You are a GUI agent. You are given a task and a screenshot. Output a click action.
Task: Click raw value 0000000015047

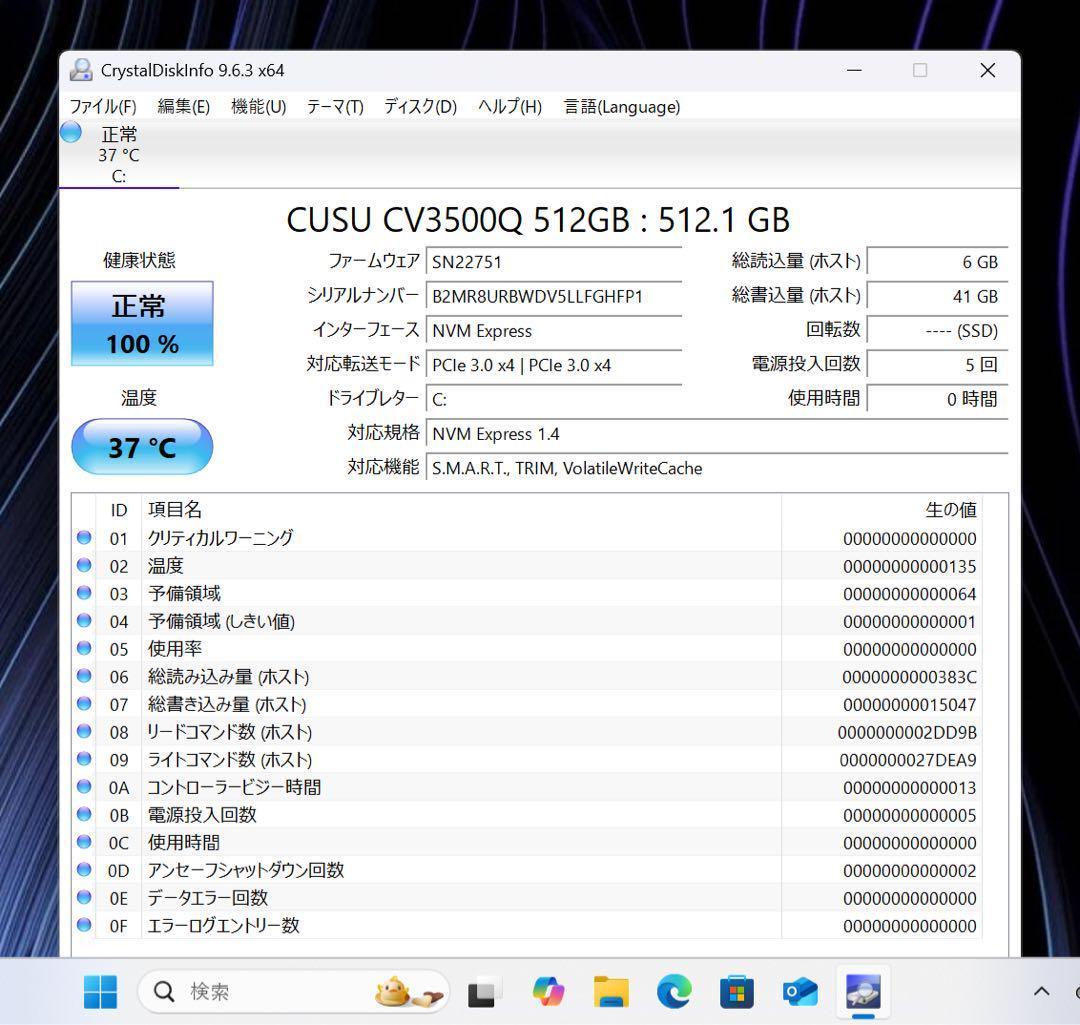pos(909,705)
